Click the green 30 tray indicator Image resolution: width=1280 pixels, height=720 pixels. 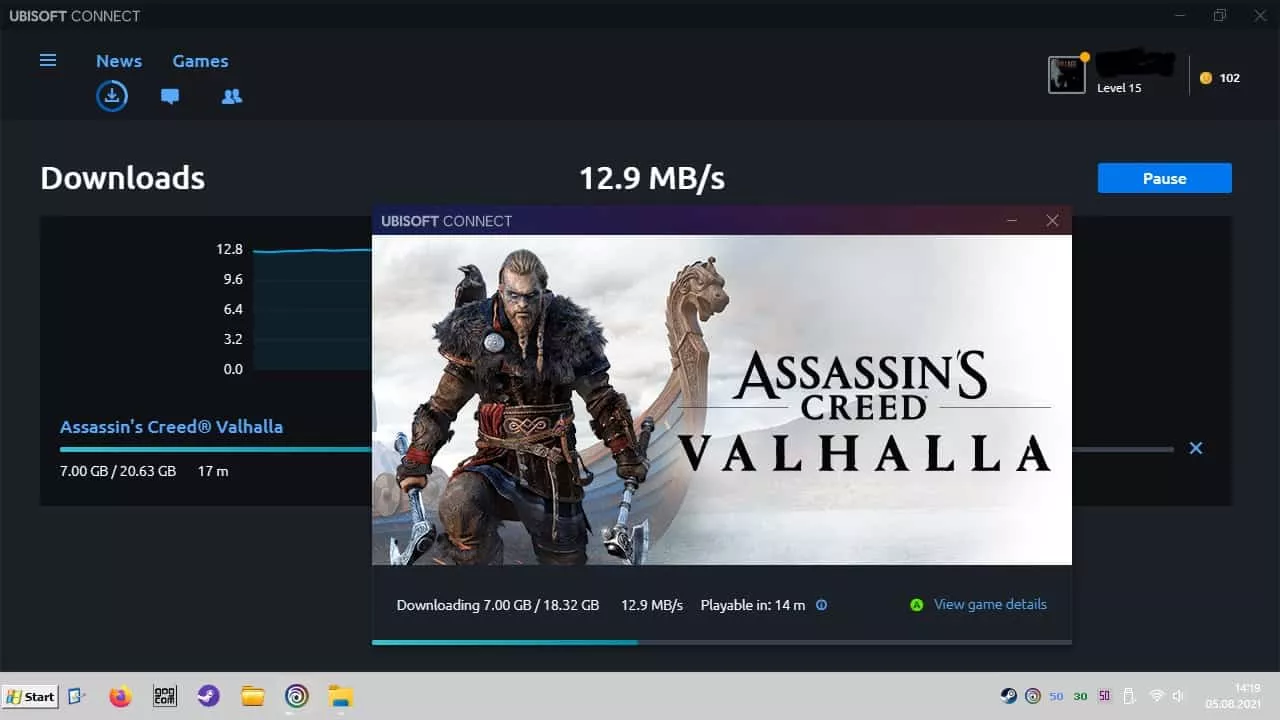point(1081,696)
